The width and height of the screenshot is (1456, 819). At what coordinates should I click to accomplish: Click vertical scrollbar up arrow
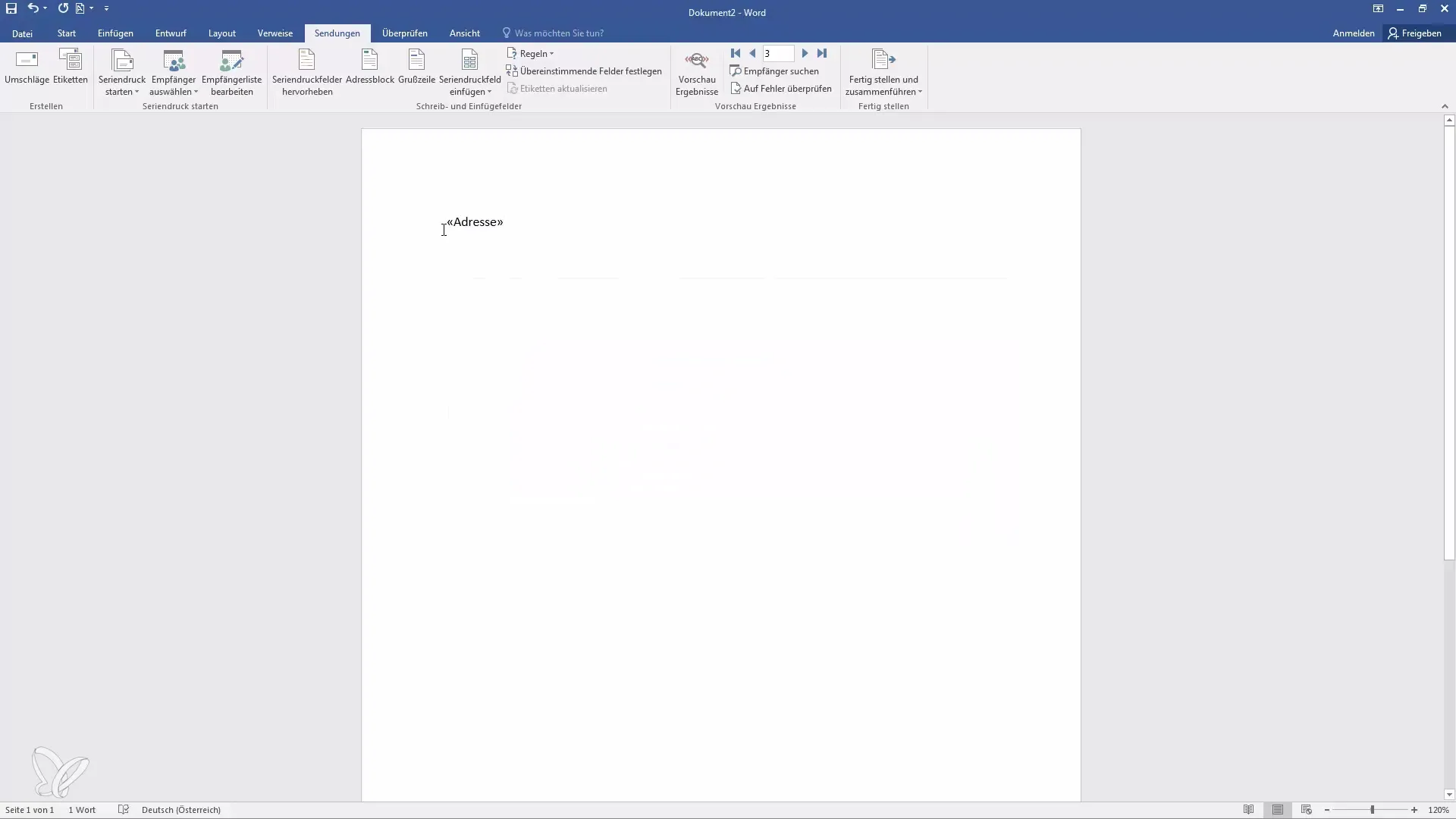(1449, 121)
